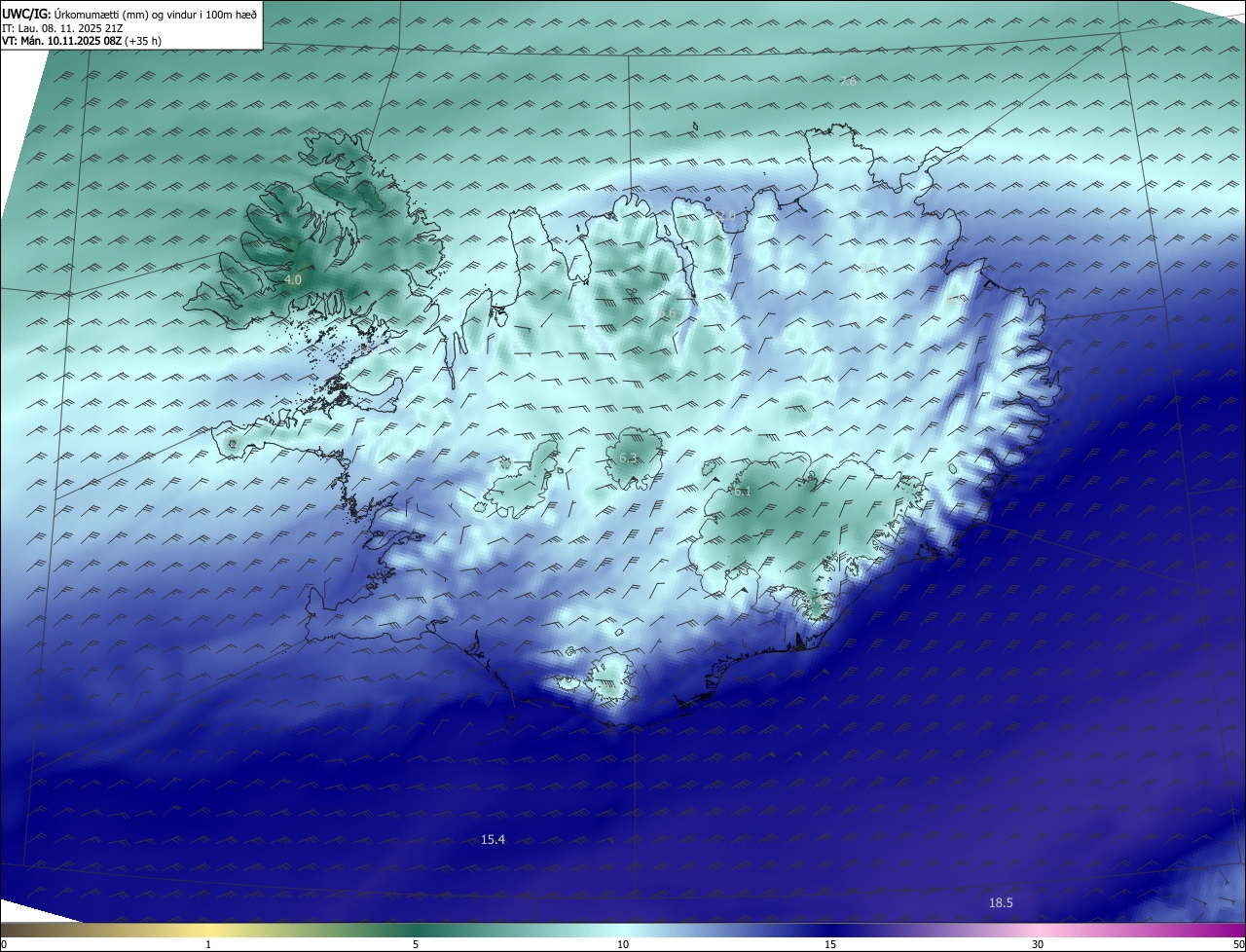Screen dimensions: 1246x952
Task: Click the 12.0 value on the north coast
Action: point(724,215)
